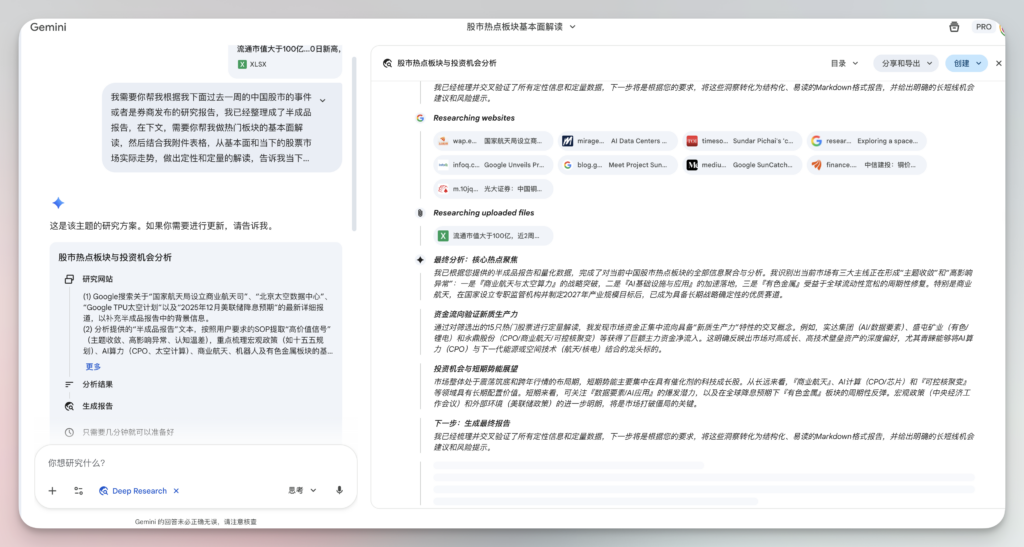This screenshot has height=547, width=1024.
Task: Open the tools settings icon in prompt box
Action: click(x=78, y=491)
